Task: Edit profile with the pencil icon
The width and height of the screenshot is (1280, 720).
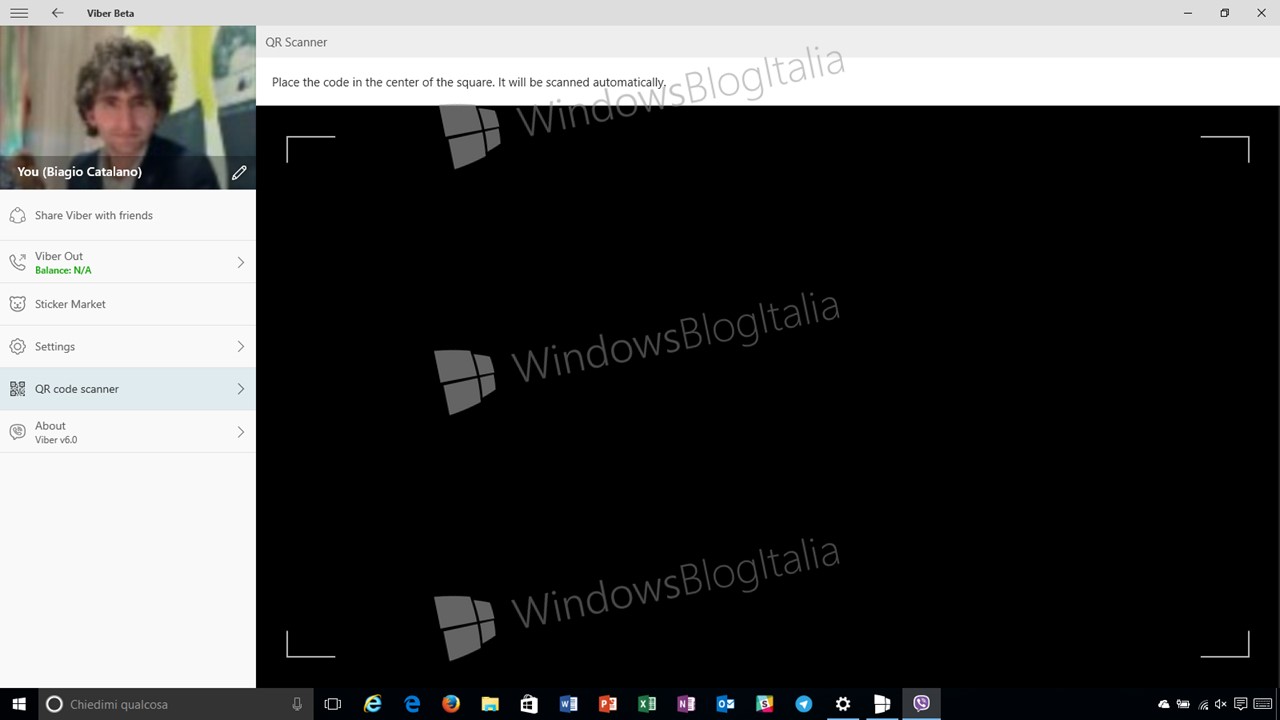Action: point(239,173)
